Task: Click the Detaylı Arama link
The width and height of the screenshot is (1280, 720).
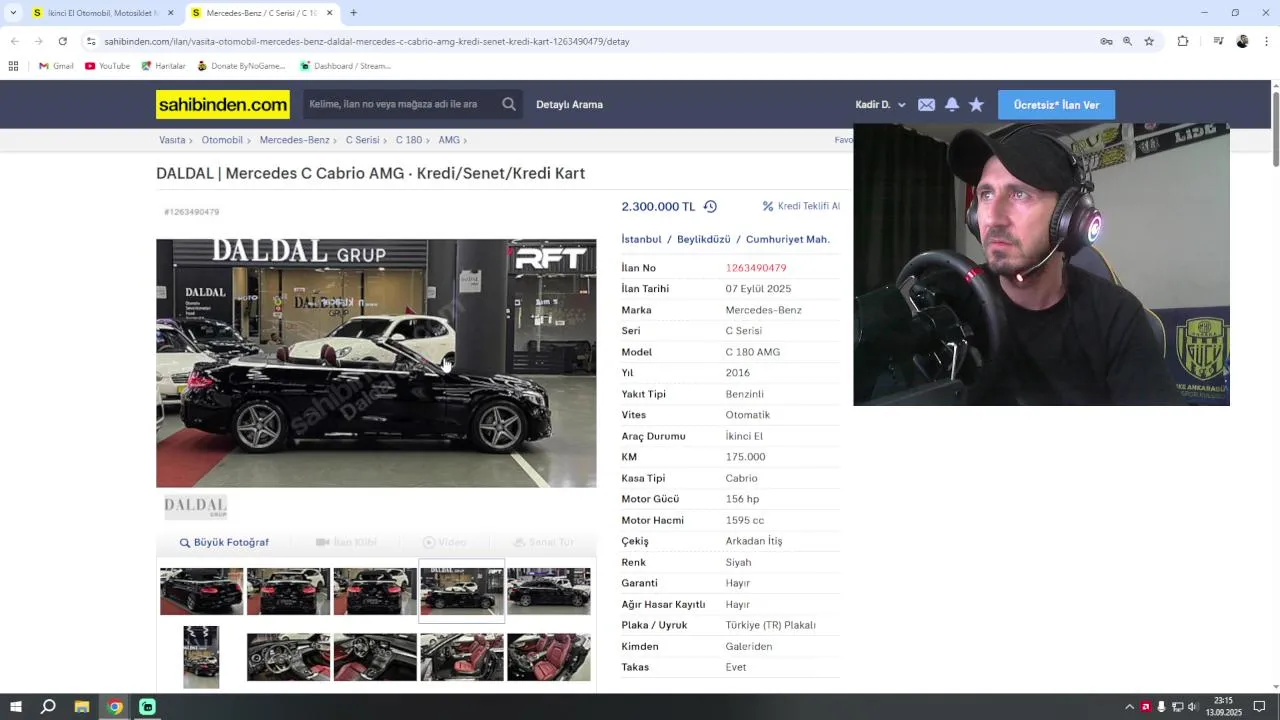Action: (569, 105)
